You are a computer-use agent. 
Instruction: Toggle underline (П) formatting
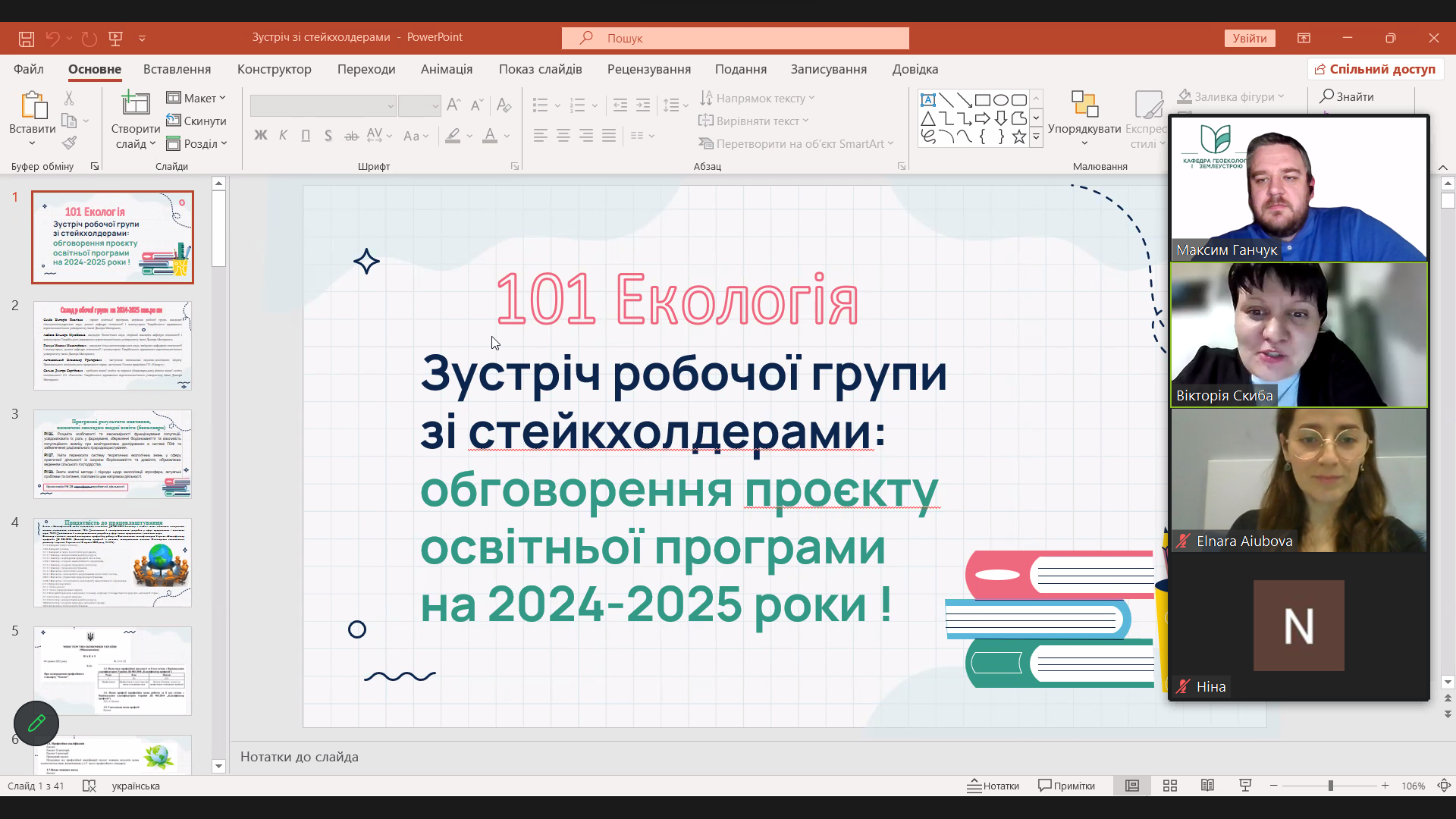click(x=306, y=135)
